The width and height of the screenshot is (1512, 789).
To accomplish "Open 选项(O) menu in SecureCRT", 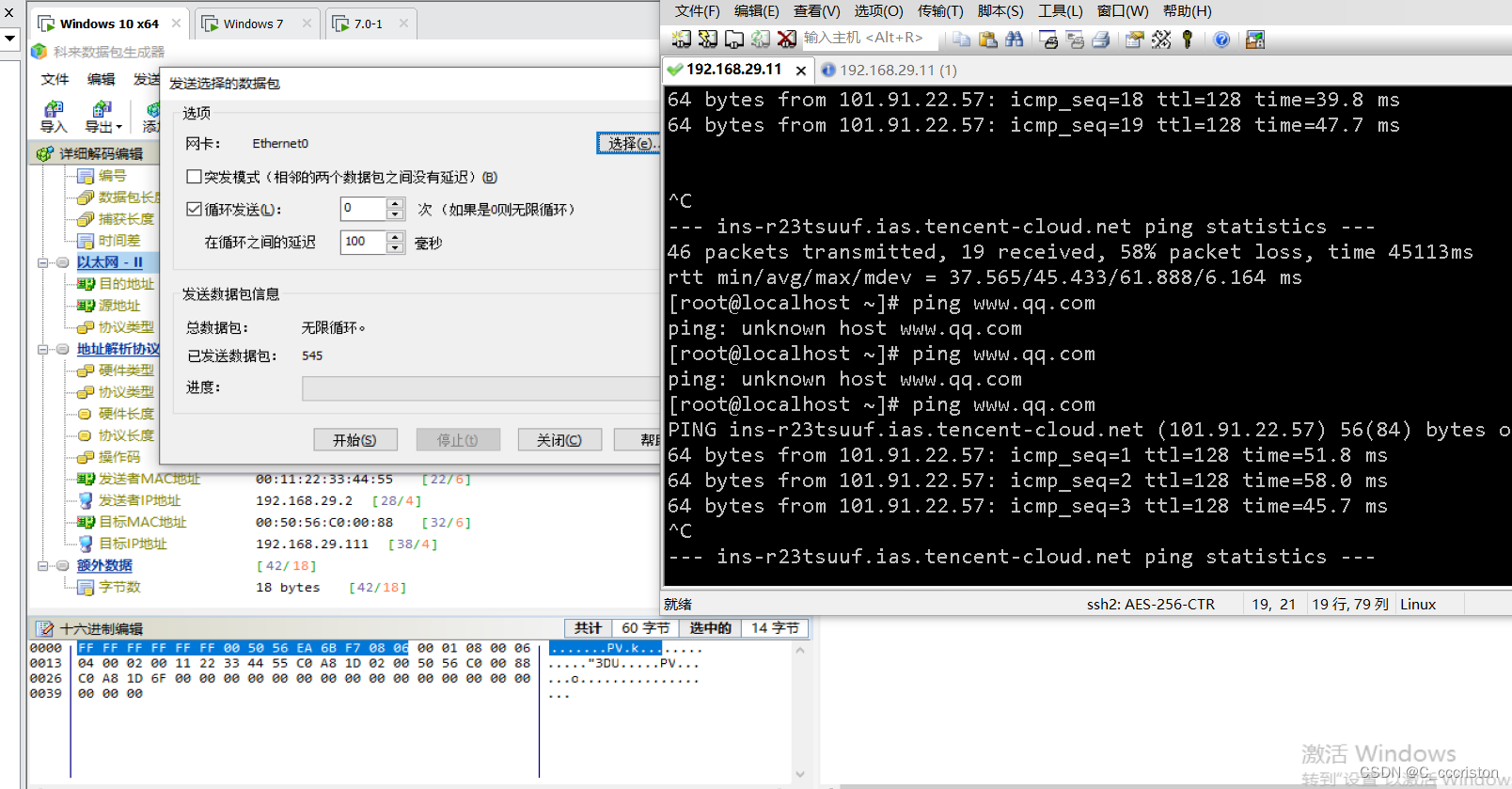I will click(878, 11).
